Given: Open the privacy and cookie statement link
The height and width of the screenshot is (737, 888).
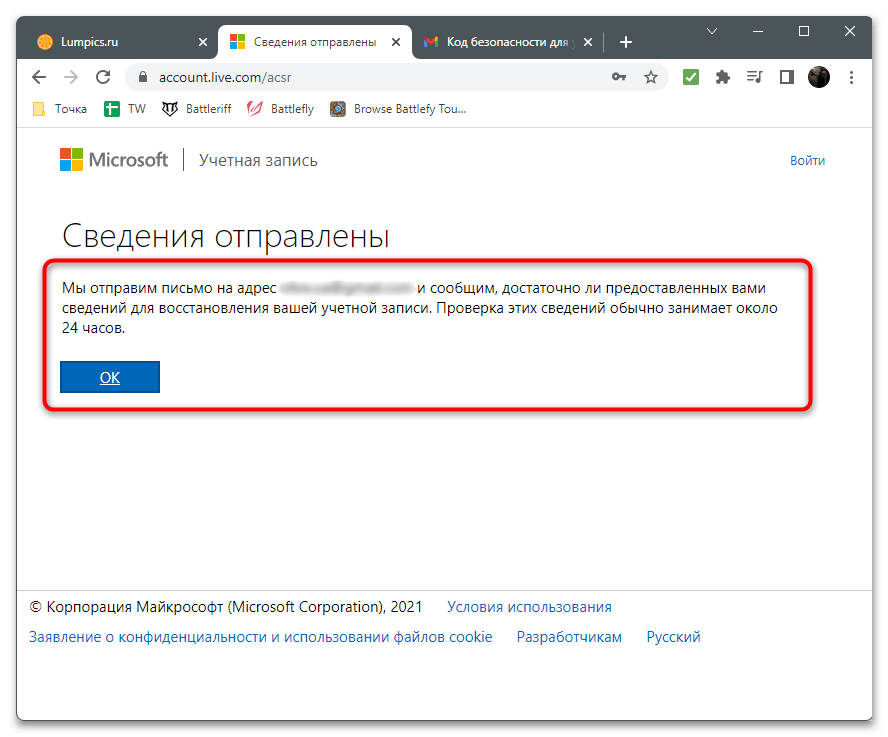Looking at the screenshot, I should pyautogui.click(x=261, y=637).
